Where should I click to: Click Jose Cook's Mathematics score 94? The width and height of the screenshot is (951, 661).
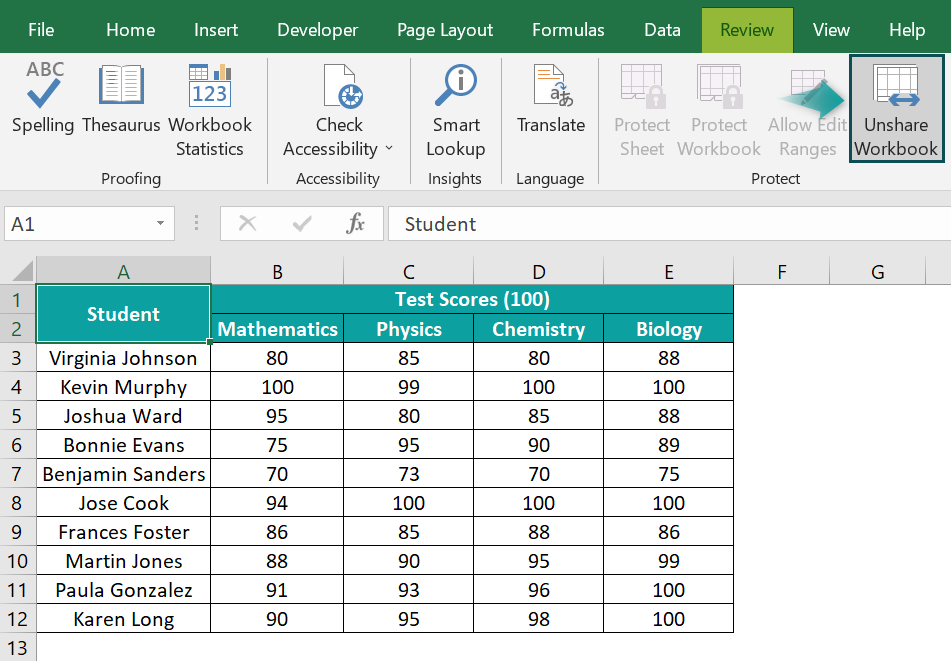[x=277, y=503]
